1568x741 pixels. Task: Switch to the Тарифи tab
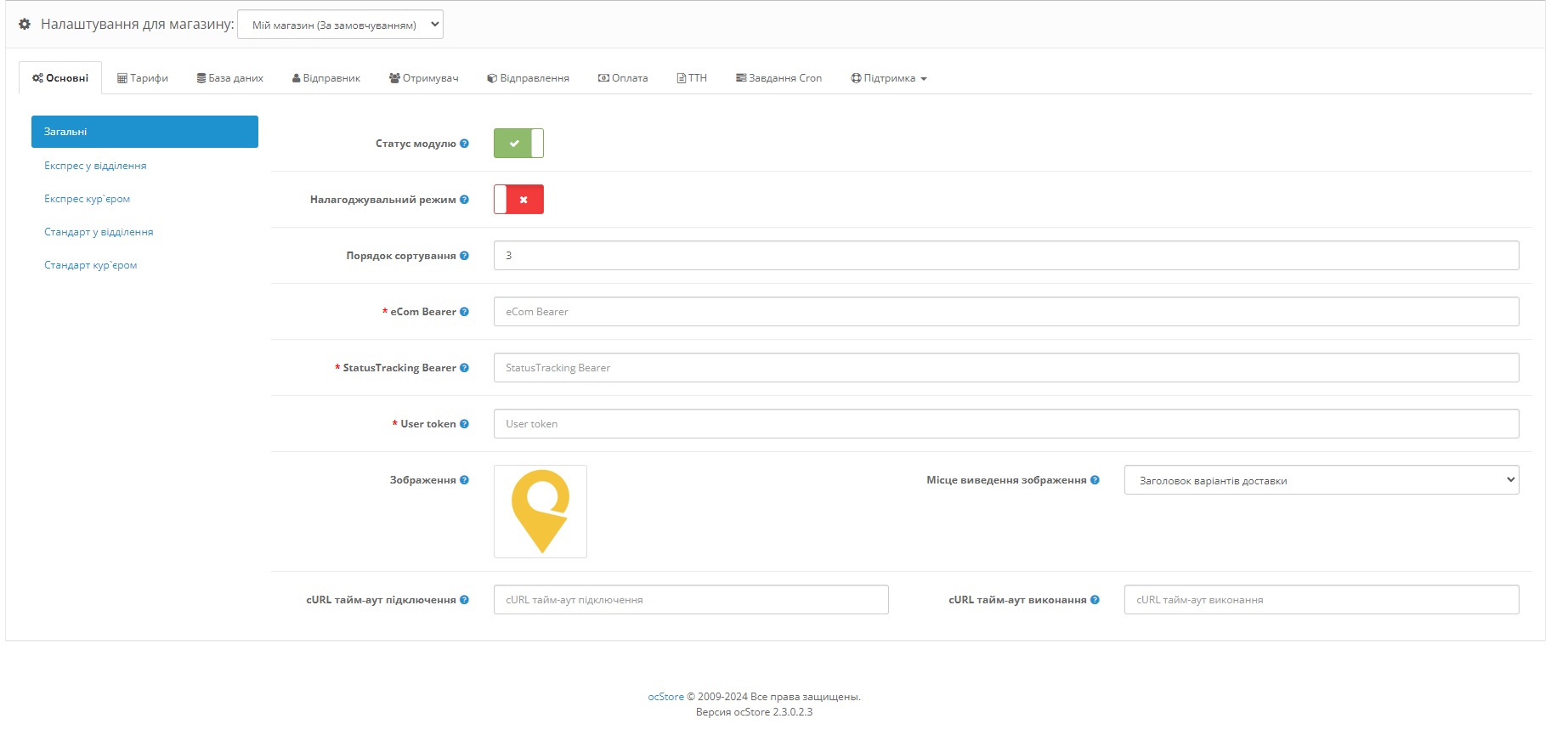click(x=143, y=78)
